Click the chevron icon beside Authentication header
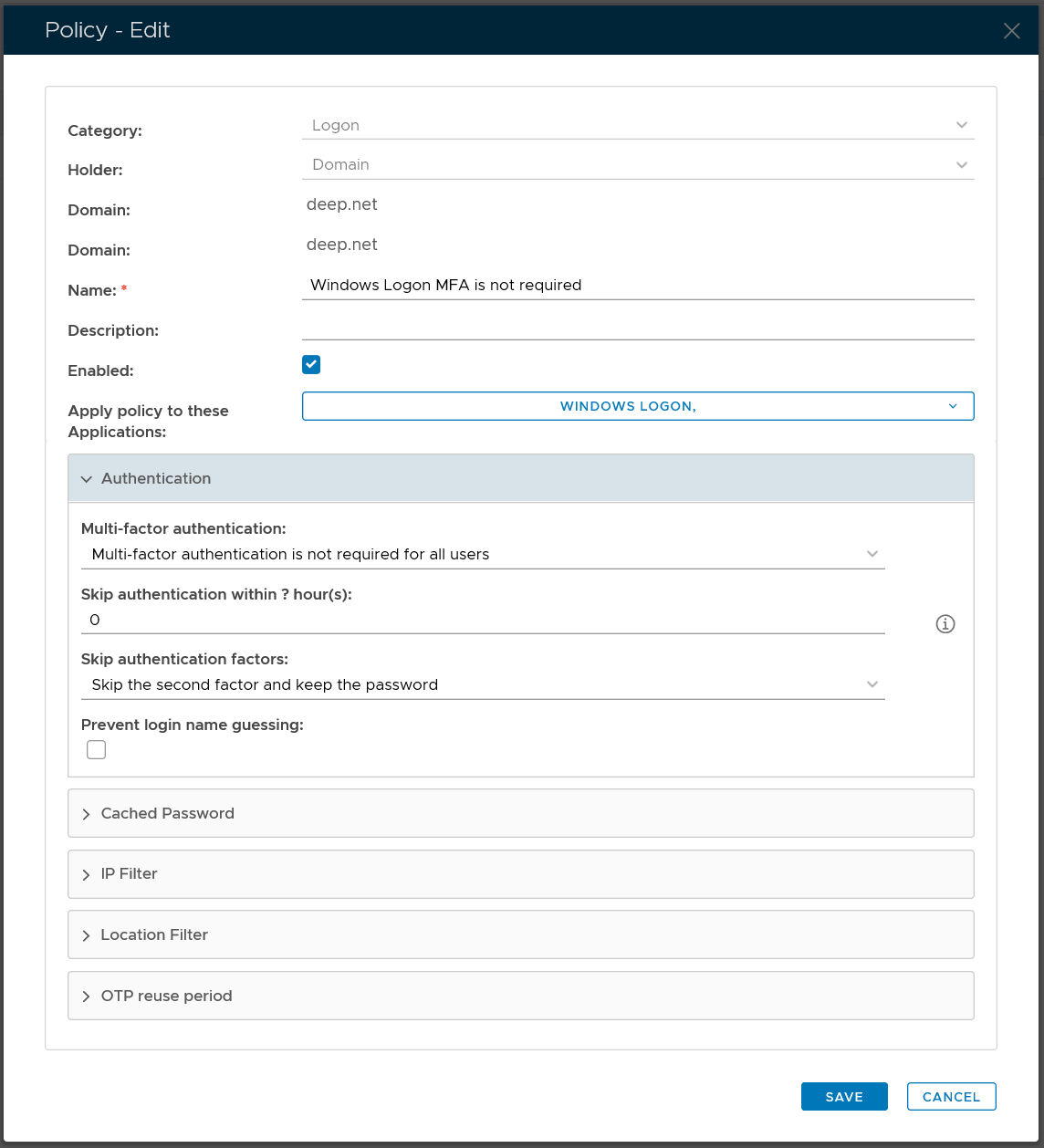Screen dimensions: 1044x1148 [87, 479]
